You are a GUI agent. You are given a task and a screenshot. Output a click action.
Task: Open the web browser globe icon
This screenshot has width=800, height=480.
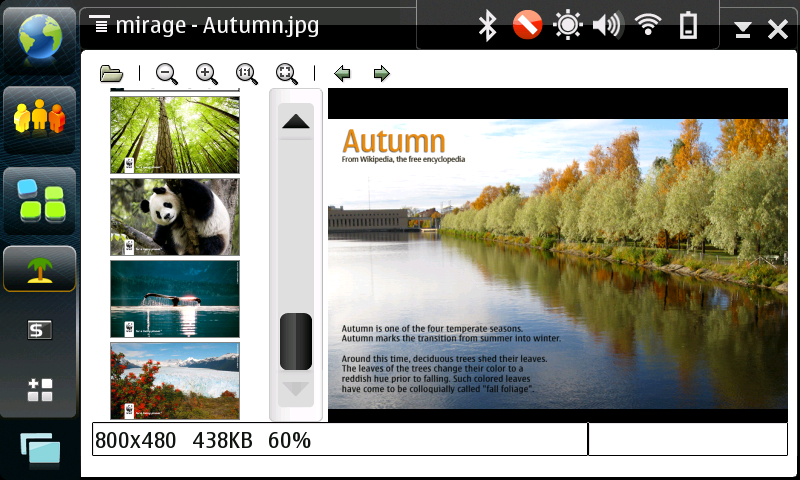[39, 37]
